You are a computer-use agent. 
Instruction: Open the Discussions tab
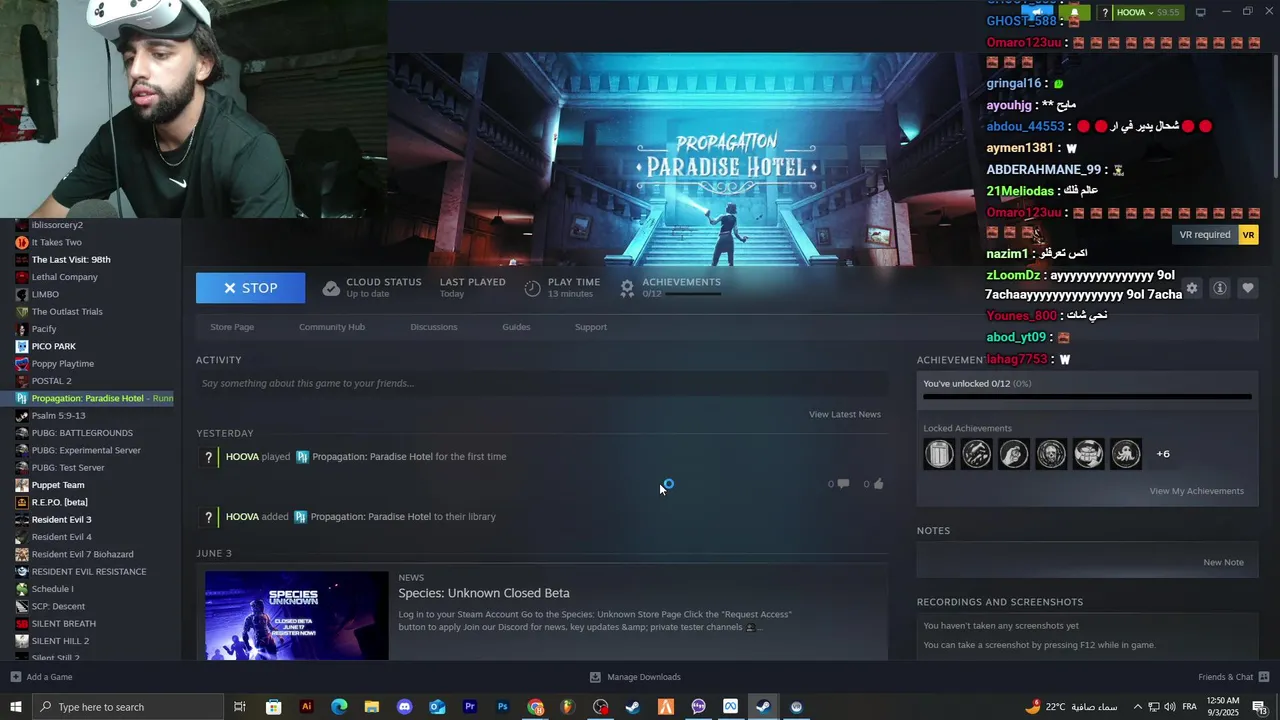[434, 327]
